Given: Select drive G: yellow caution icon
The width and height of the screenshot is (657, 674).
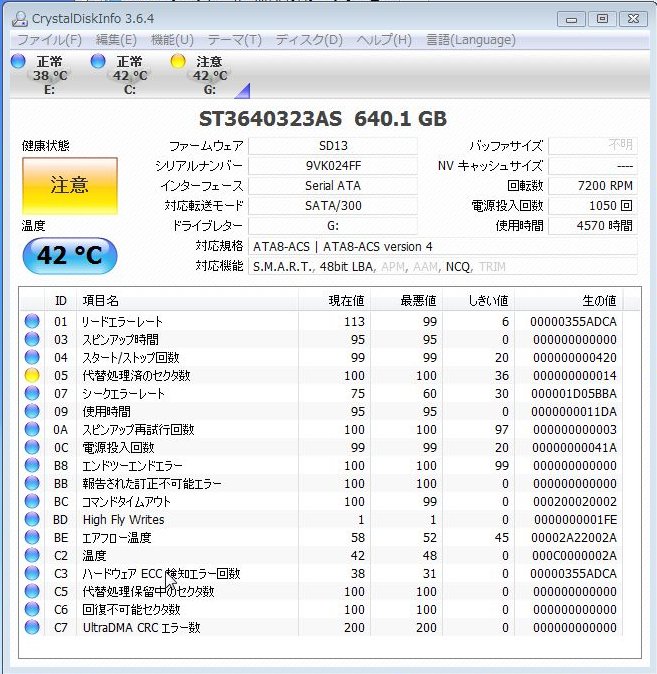Looking at the screenshot, I should click(x=178, y=61).
